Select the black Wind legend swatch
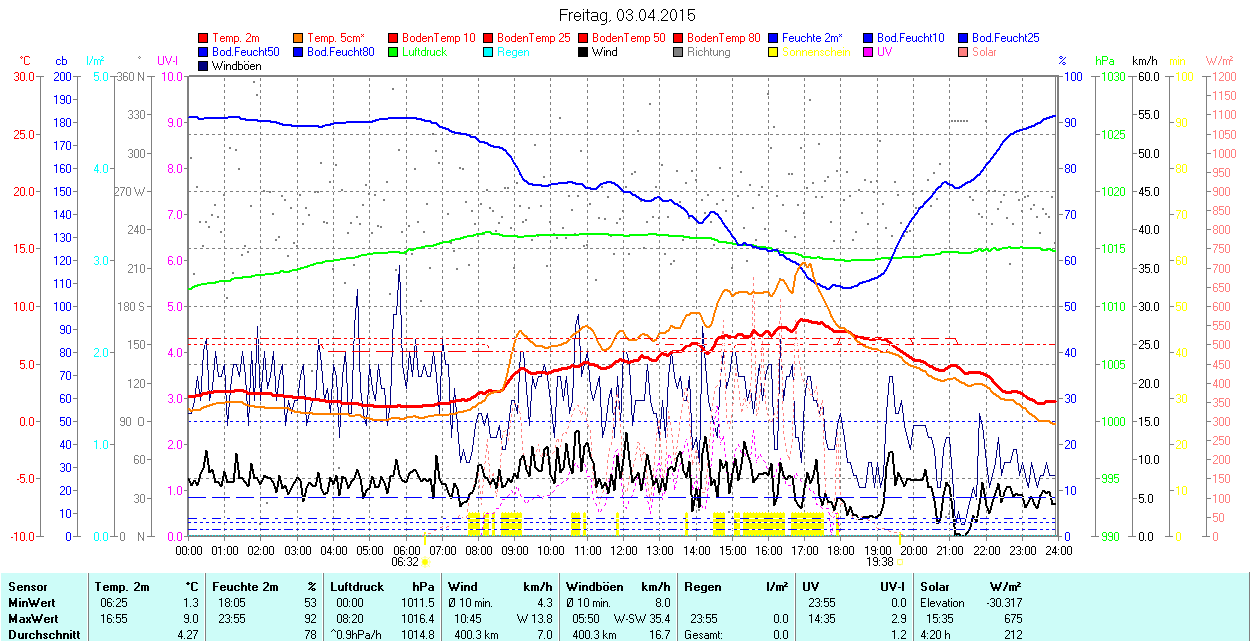This screenshot has width=1250, height=641. [x=584, y=52]
